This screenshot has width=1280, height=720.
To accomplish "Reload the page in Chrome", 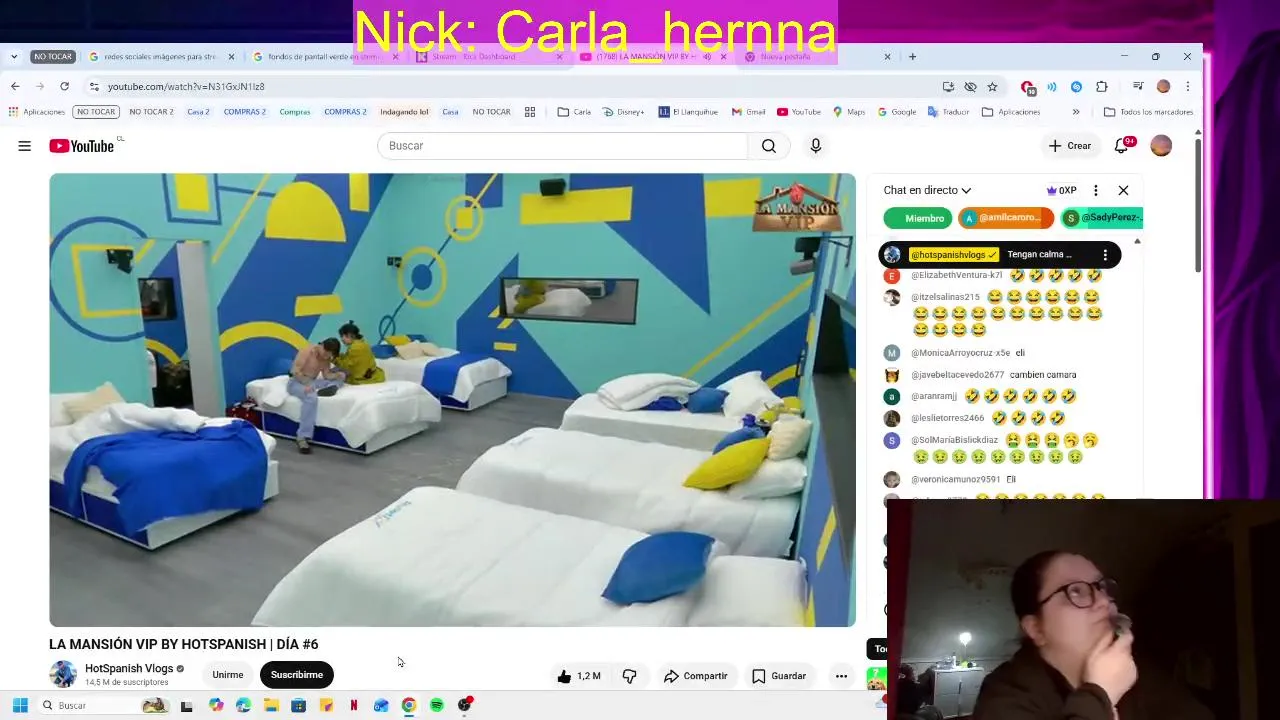I will pyautogui.click(x=64, y=86).
